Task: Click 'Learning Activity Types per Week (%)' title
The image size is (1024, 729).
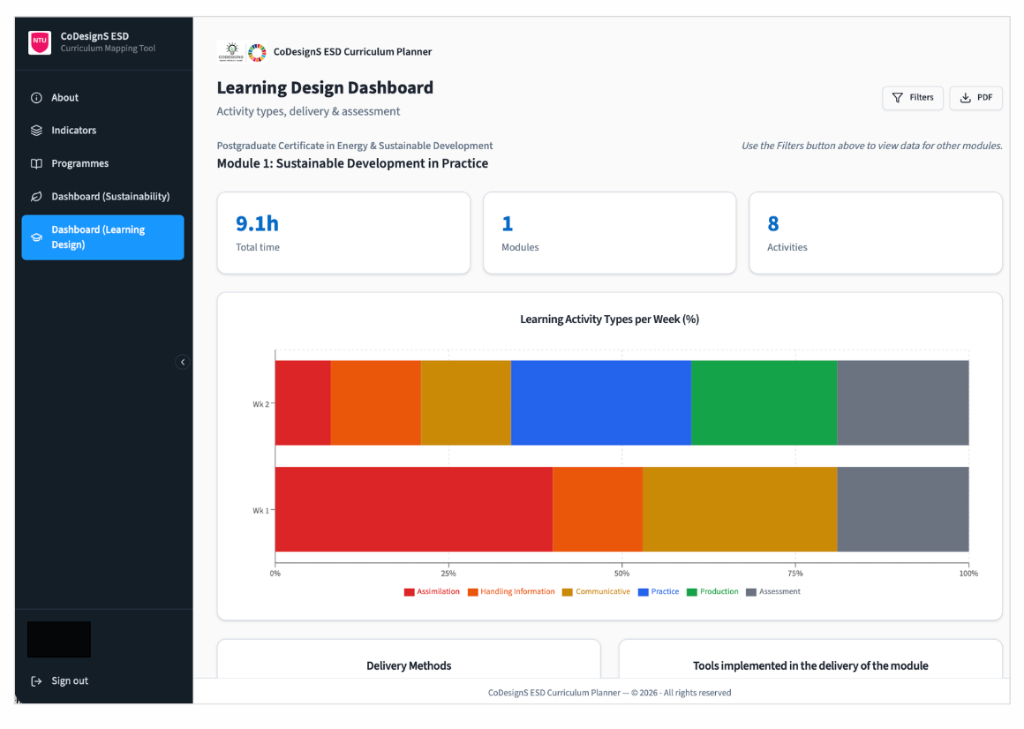Action: tap(609, 319)
